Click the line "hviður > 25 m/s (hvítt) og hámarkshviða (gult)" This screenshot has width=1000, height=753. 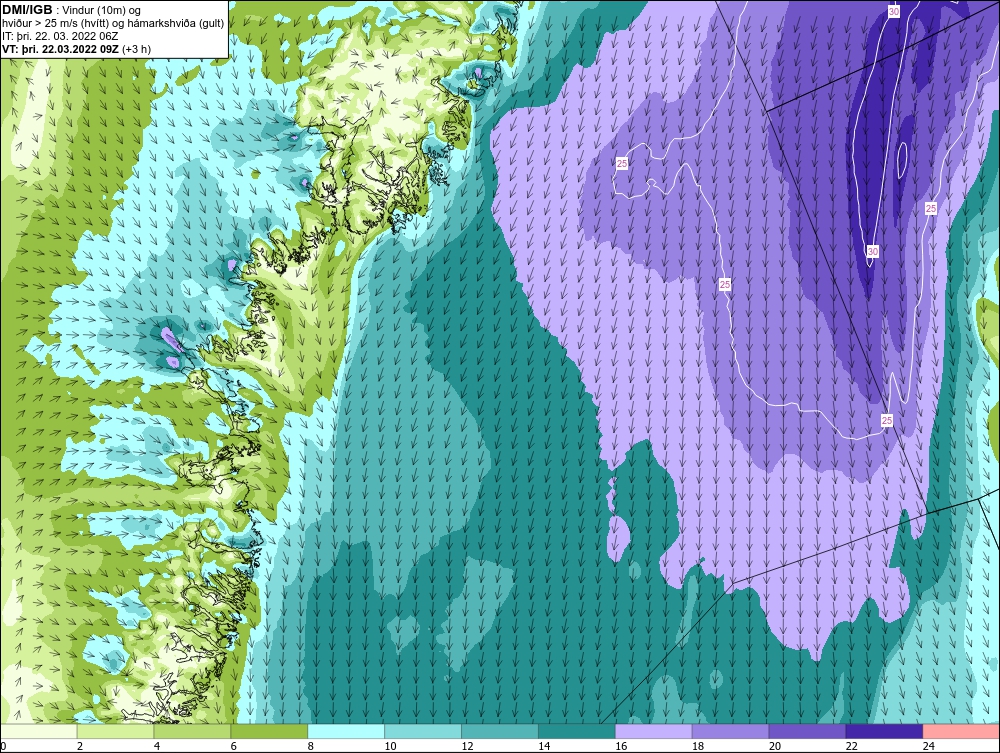point(113,23)
